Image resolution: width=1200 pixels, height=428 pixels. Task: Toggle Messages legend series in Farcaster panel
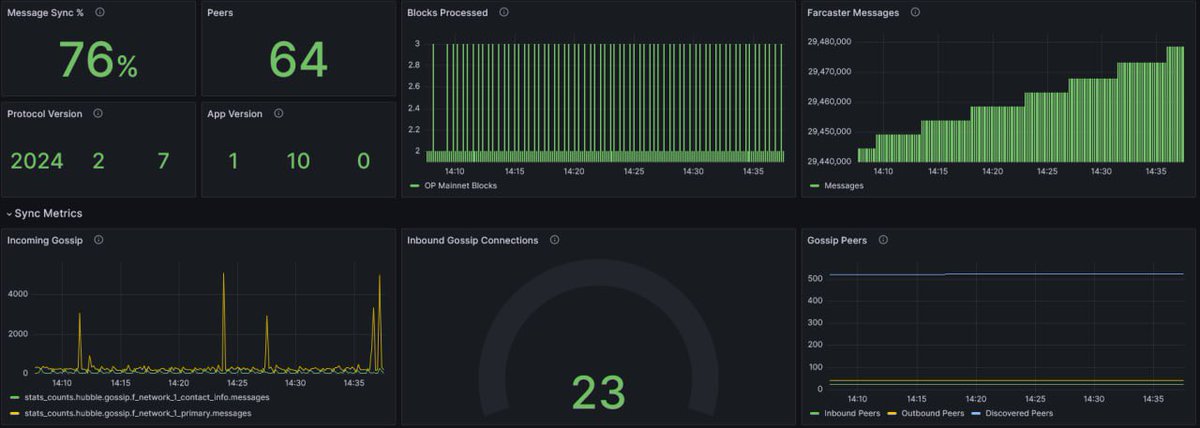(x=844, y=185)
